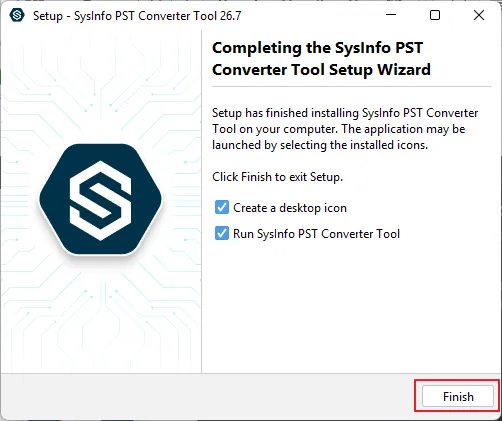502x421 pixels.
Task: Click the vertical divider between the two panels
Action: [201, 202]
